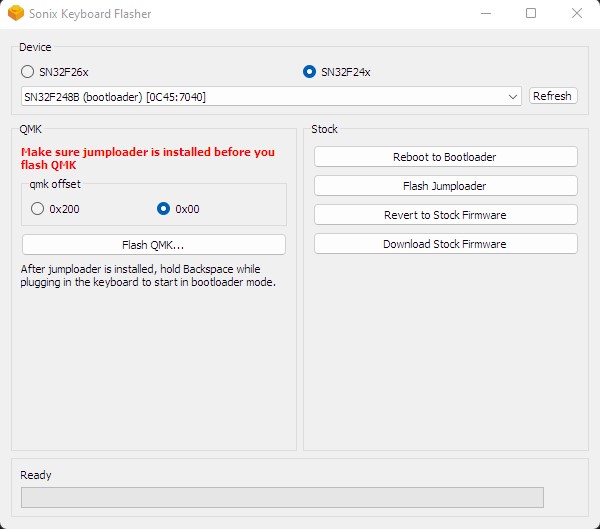This screenshot has height=529, width=600.
Task: Click the QMK group label
Action: point(31,129)
